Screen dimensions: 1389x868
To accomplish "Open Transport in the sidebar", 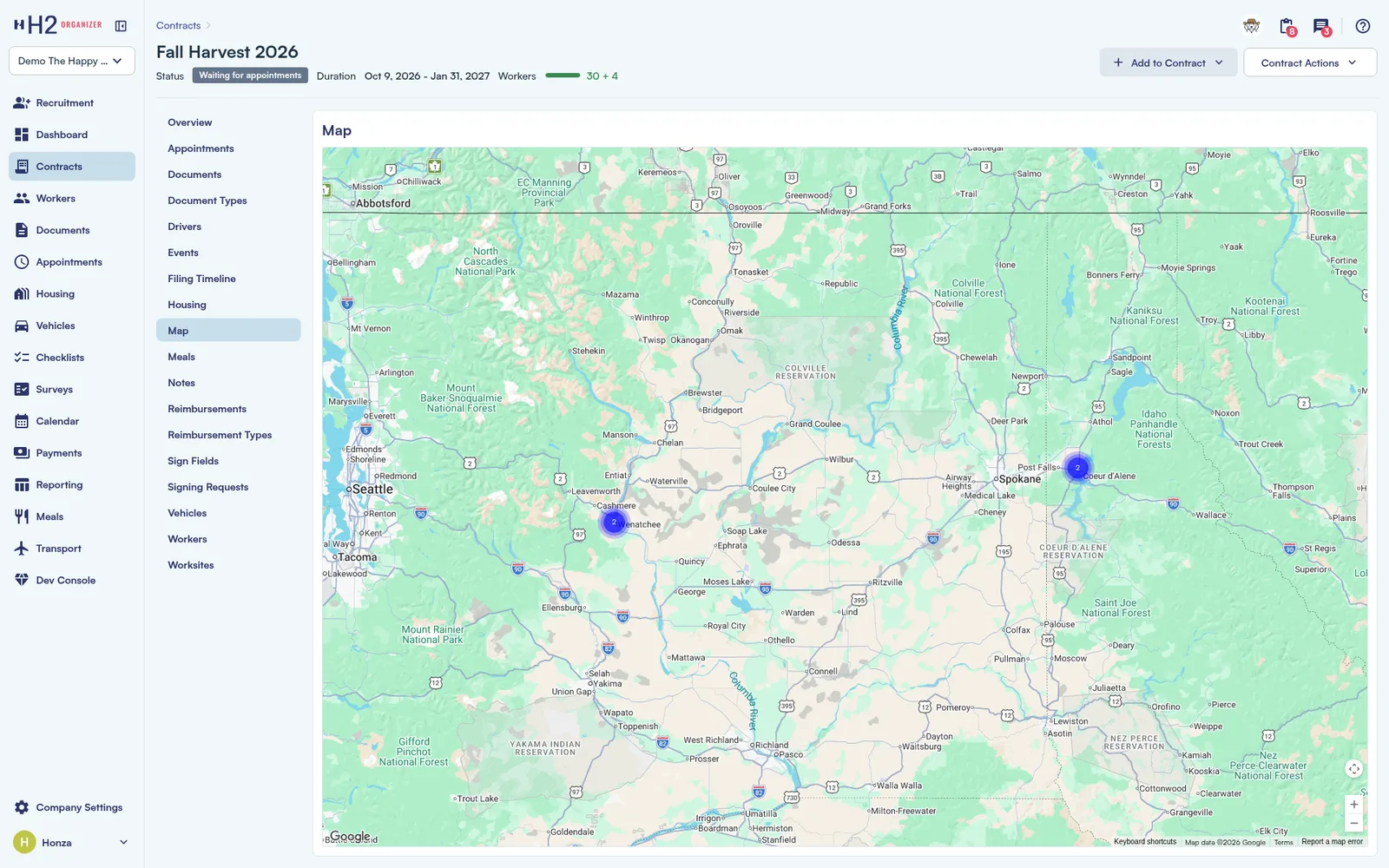I will pyautogui.click(x=72, y=549).
